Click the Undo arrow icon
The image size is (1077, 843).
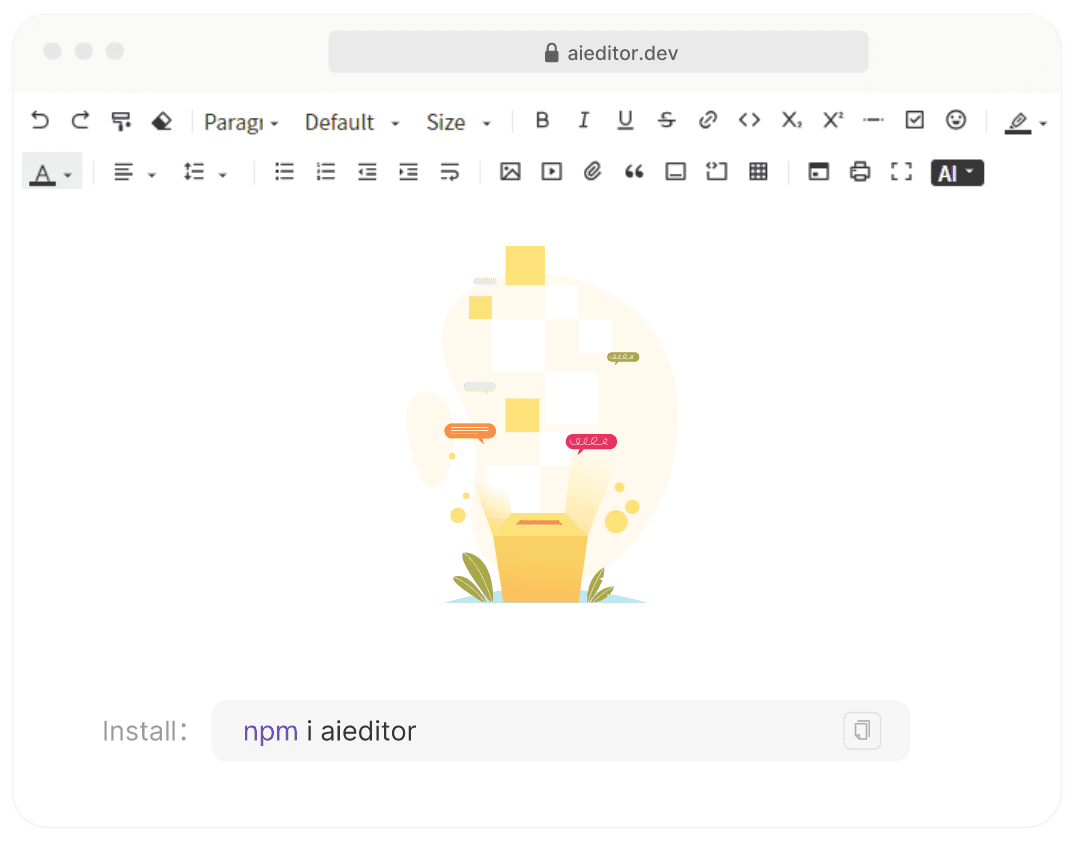click(40, 121)
